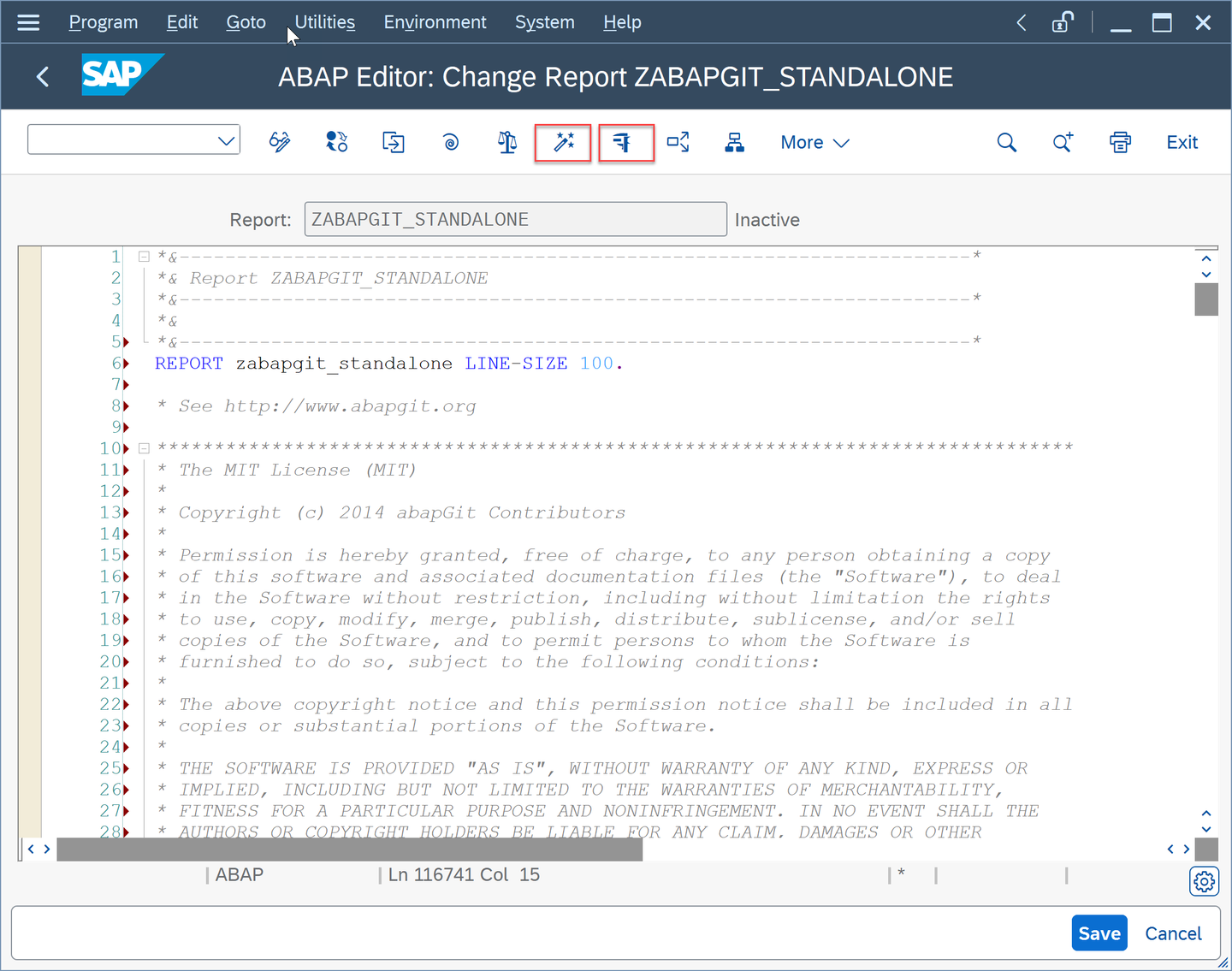The width and height of the screenshot is (1232, 971).
Task: Click the SAP logo
Action: [121, 74]
